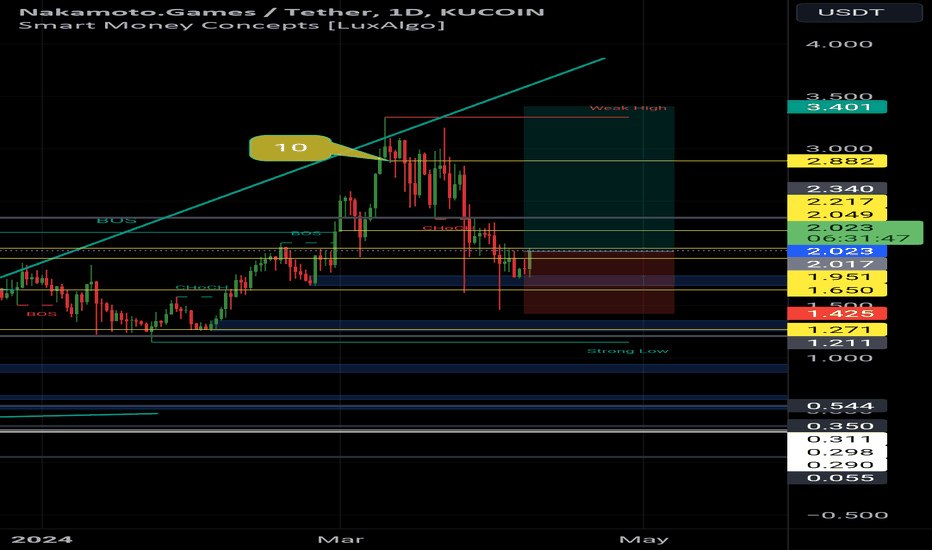Select the Smart Money Concepts [LuxAlgo] indicator label
The image size is (932, 550).
tap(231, 25)
